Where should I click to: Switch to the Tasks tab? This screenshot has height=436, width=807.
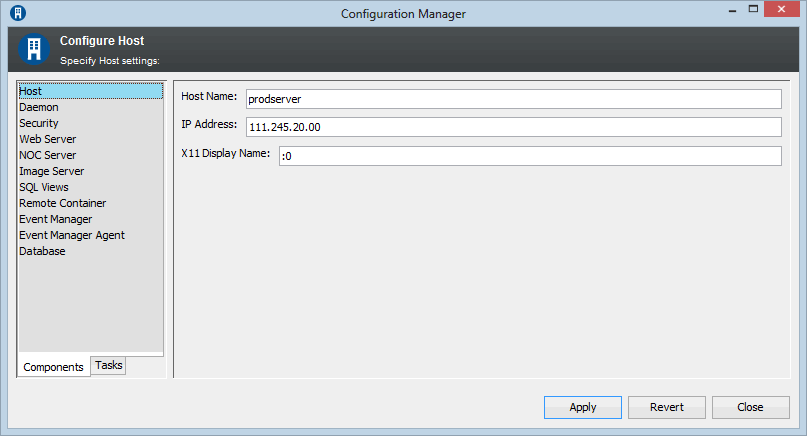coord(109,365)
